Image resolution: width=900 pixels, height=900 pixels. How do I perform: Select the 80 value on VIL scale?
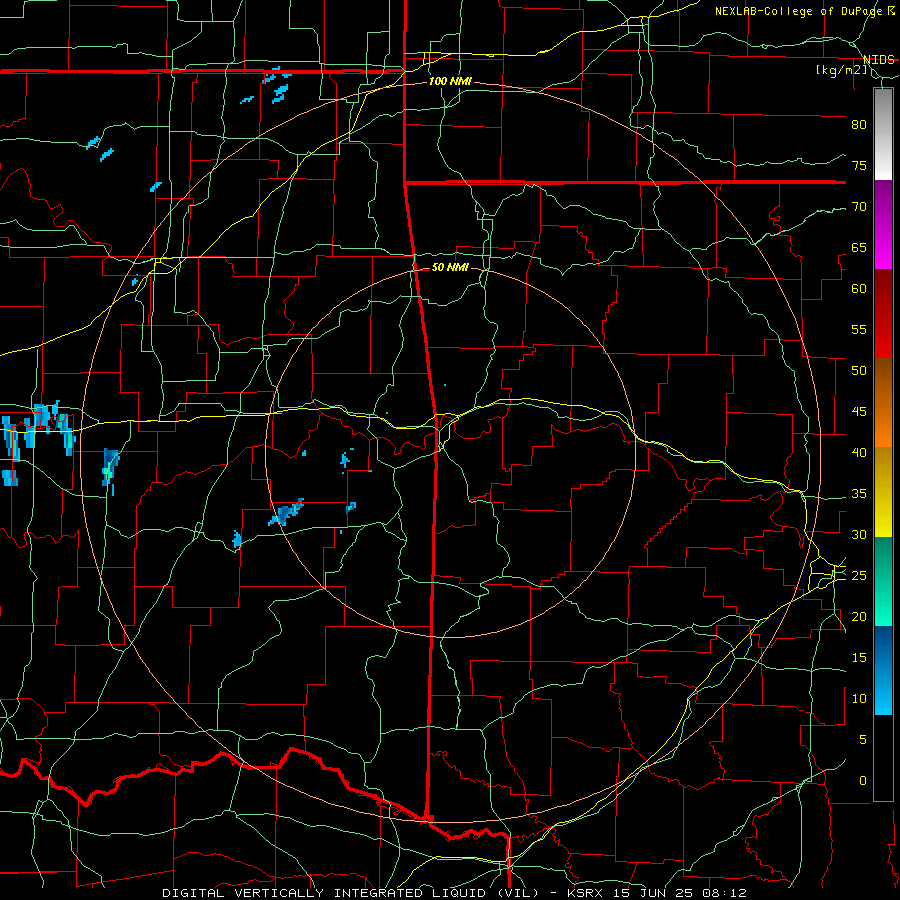point(859,125)
